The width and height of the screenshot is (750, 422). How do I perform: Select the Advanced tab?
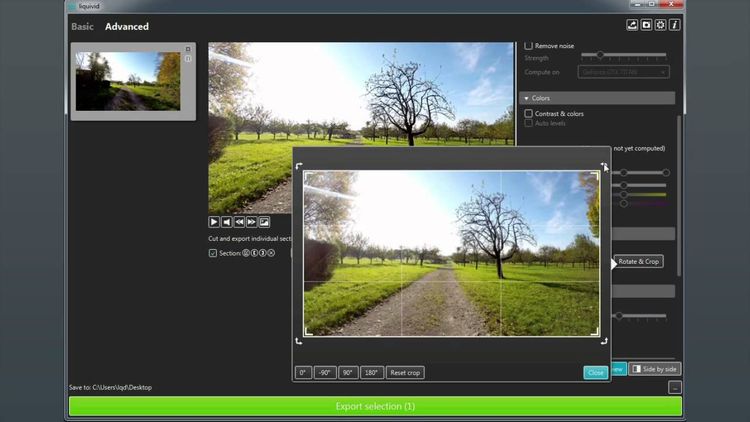click(127, 27)
